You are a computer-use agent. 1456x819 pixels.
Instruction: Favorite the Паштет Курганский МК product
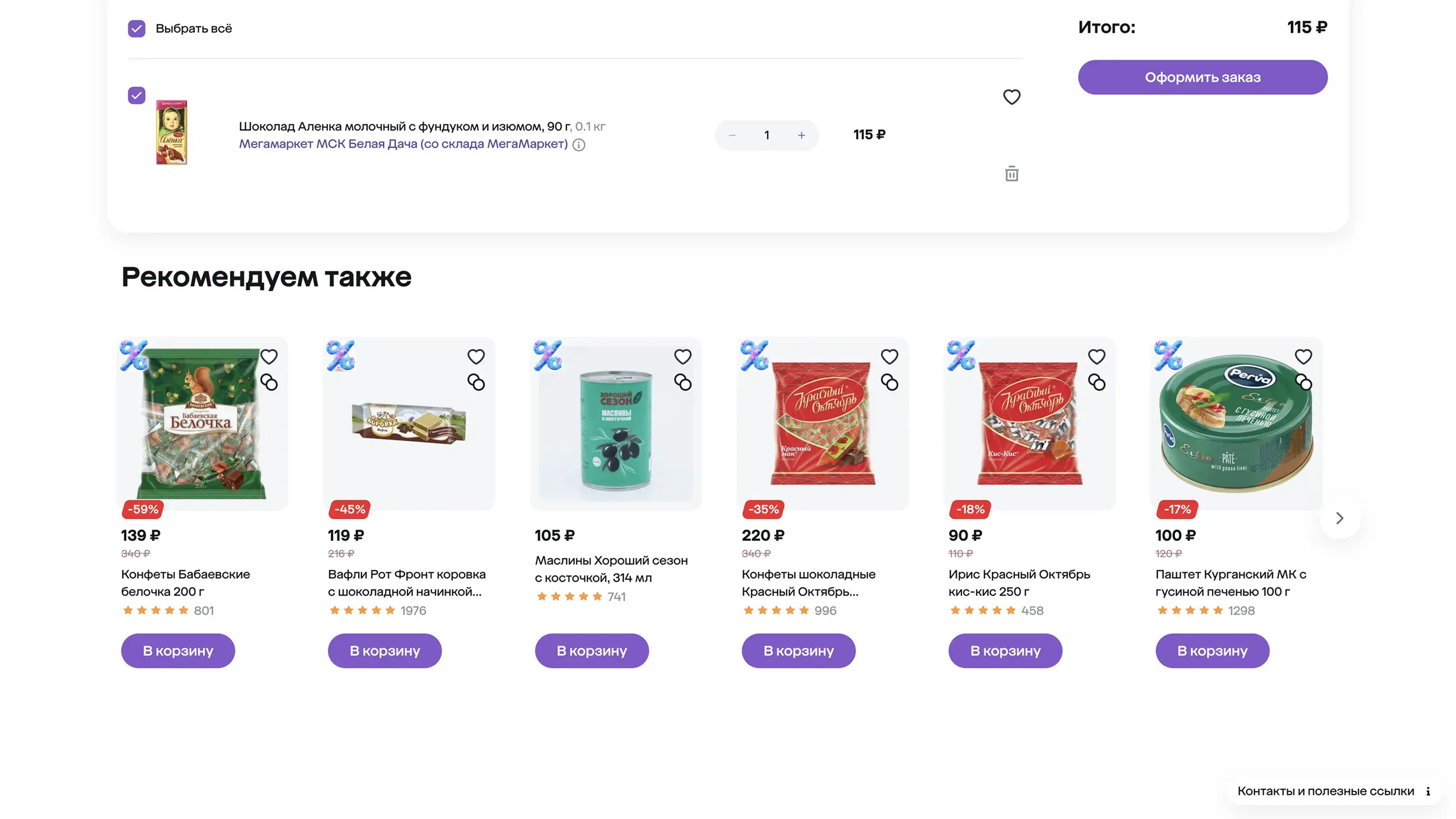tap(1303, 356)
